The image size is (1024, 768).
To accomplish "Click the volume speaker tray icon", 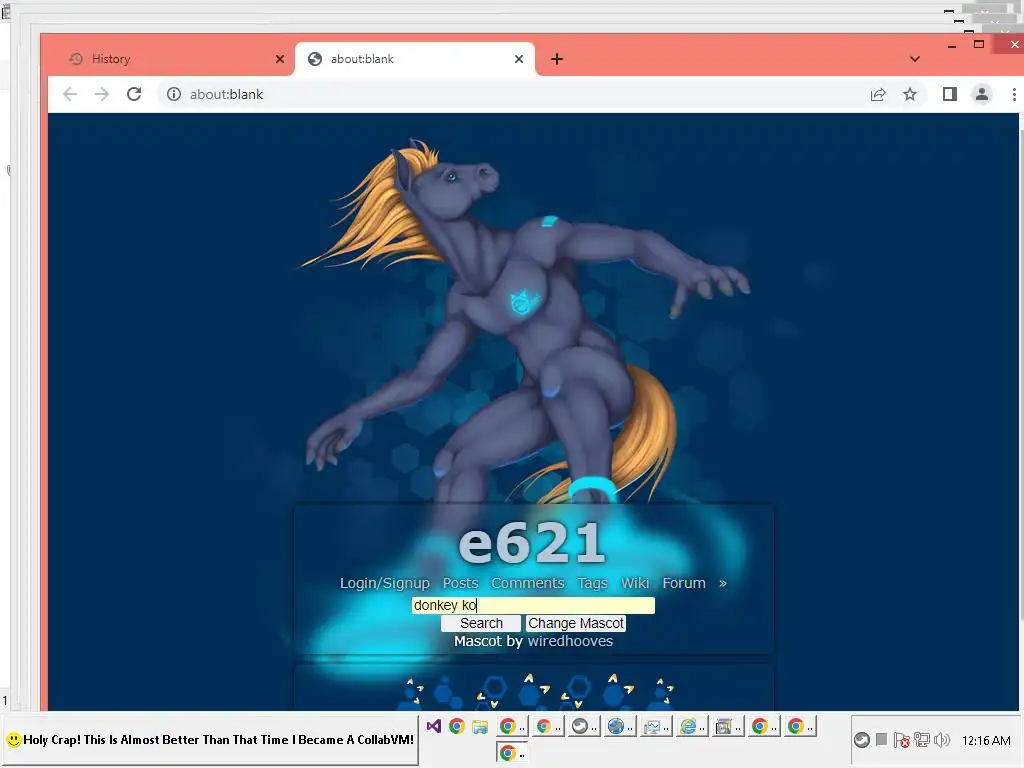I will tap(941, 740).
